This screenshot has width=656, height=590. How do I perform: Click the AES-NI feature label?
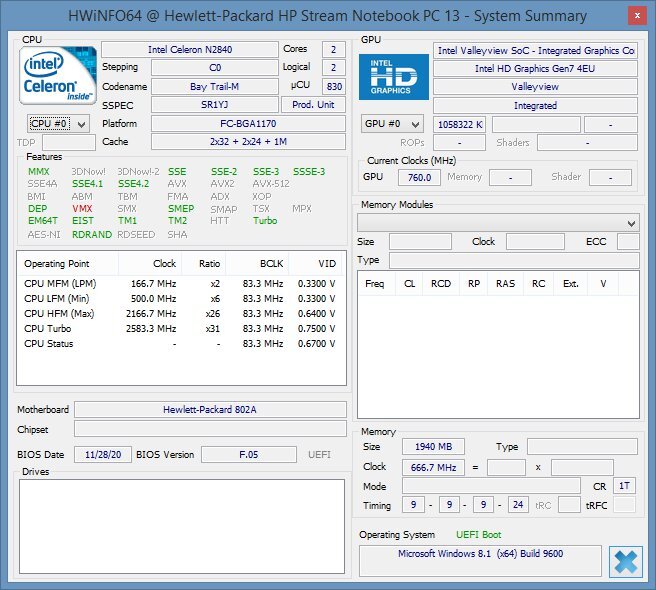coord(44,234)
